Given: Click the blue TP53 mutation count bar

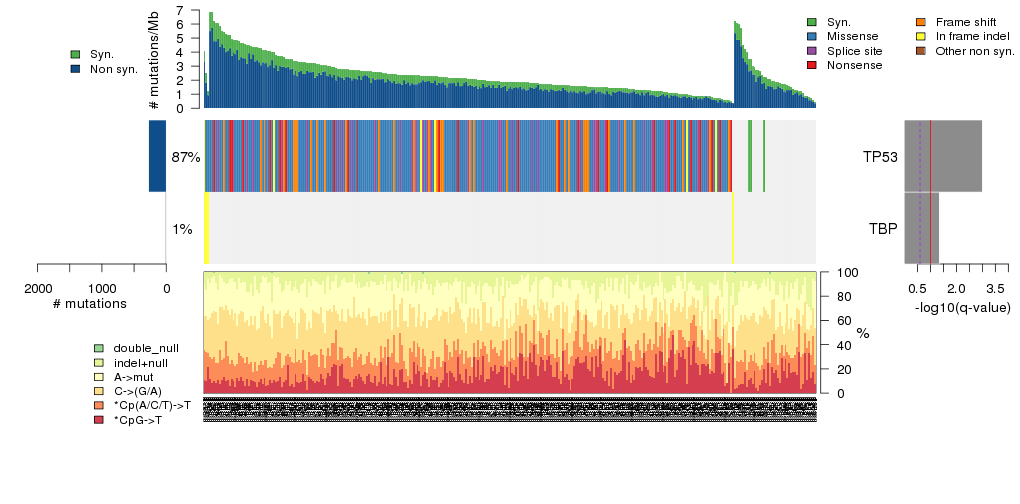Looking at the screenshot, I should 157,156.
